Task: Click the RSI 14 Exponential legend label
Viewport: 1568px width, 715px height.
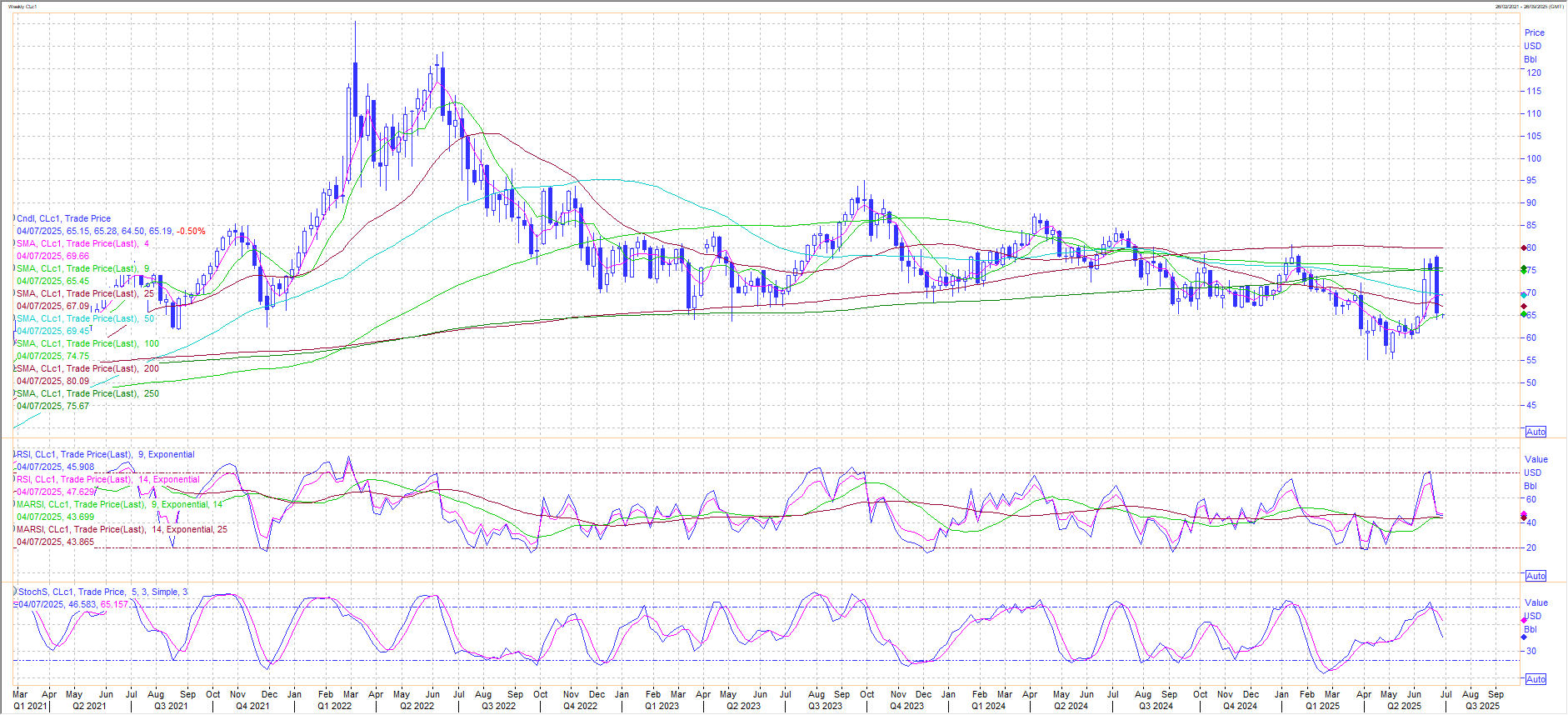Action: tap(107, 479)
